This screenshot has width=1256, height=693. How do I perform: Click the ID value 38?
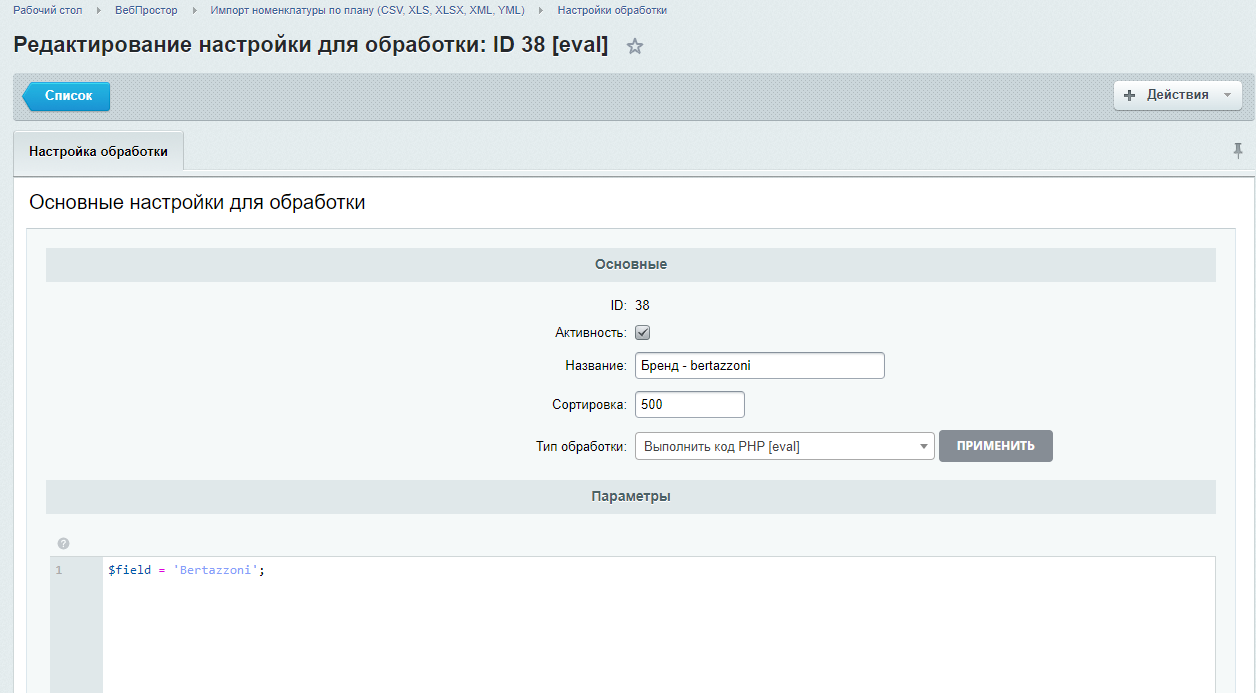[642, 306]
